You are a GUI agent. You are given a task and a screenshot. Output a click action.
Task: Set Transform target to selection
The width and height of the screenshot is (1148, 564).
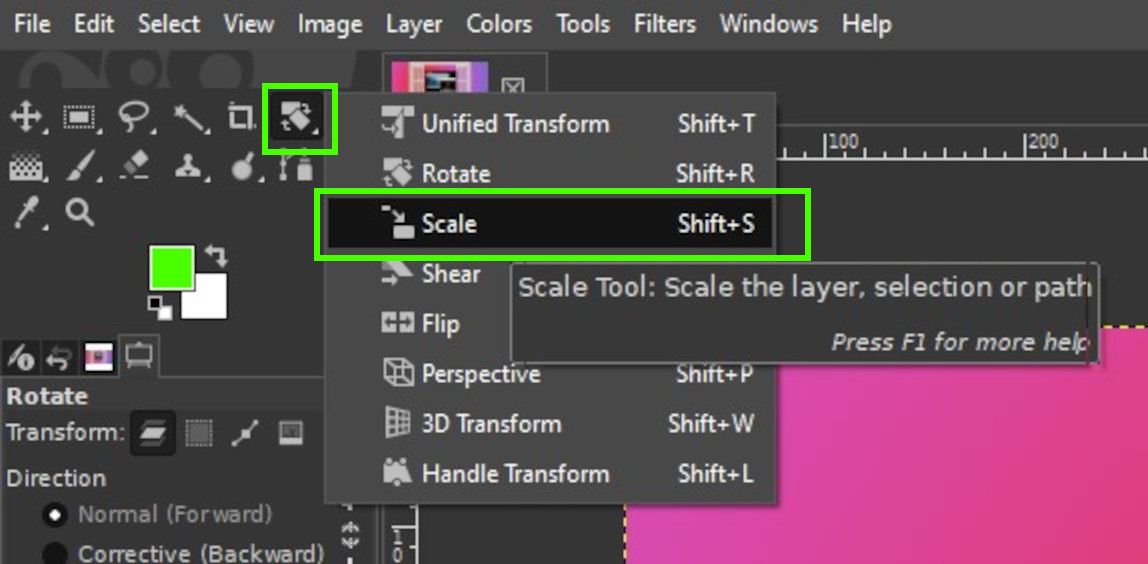coord(198,434)
